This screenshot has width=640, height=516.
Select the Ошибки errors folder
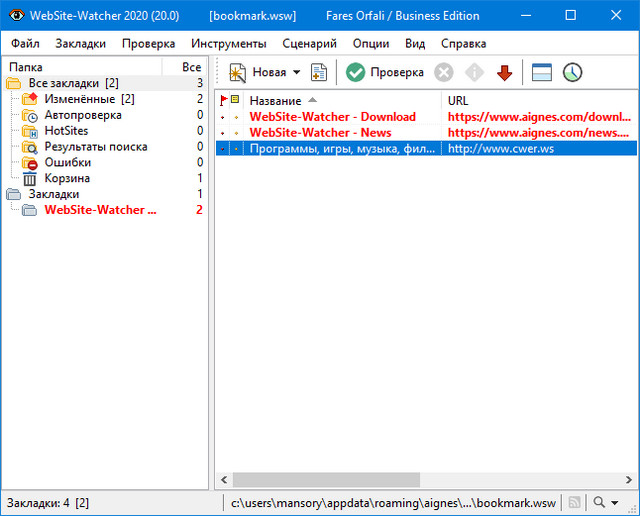[67, 163]
